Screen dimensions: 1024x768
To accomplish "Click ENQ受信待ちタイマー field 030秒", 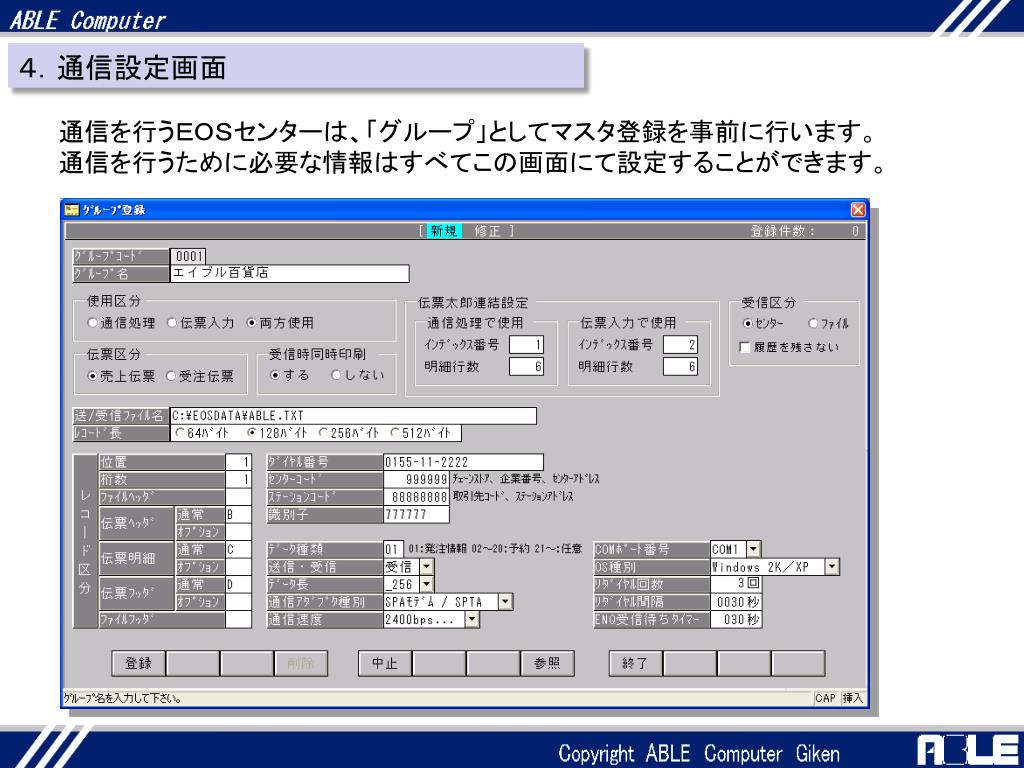I will pyautogui.click(x=736, y=620).
